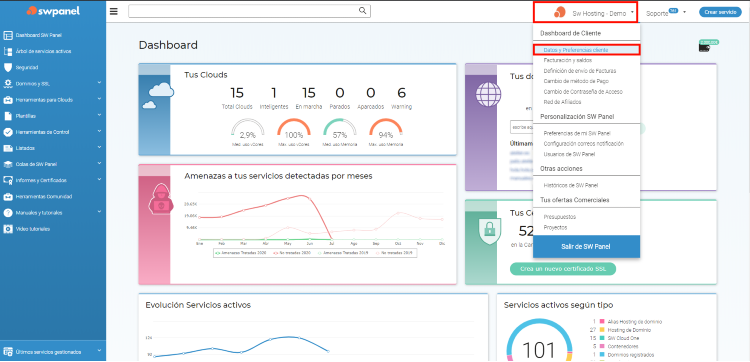
Task: Expand the Herramientas para Clouds chevron
Action: point(99,99)
